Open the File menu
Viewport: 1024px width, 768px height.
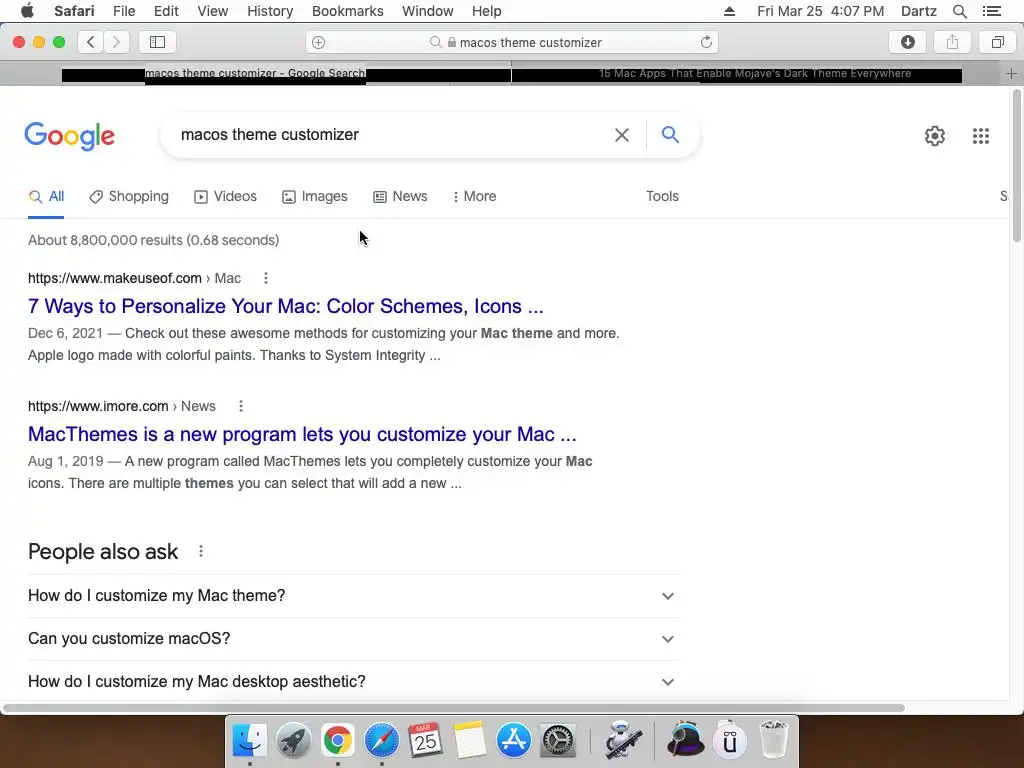click(123, 11)
